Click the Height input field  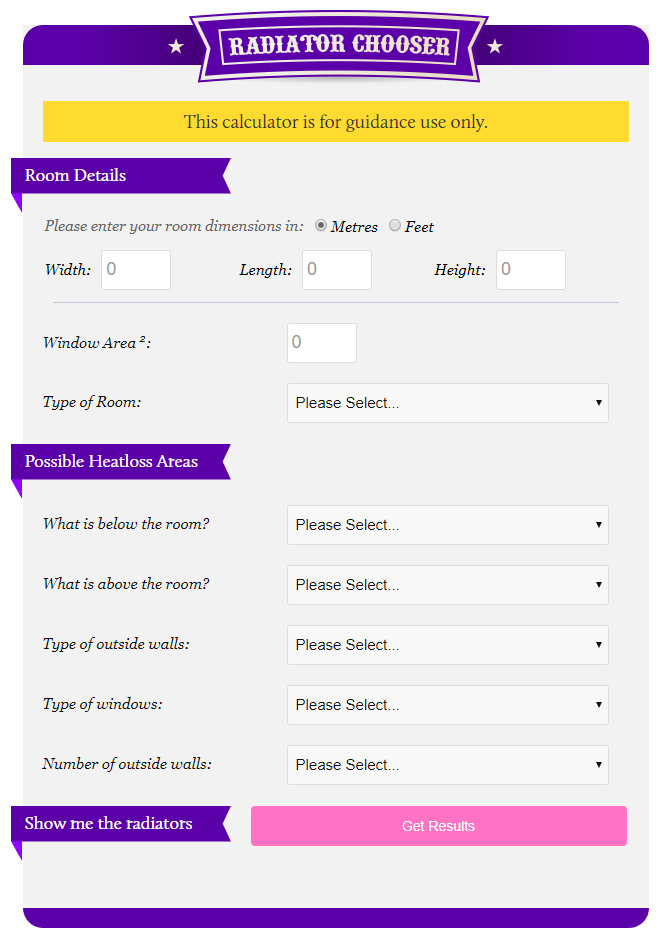click(530, 269)
